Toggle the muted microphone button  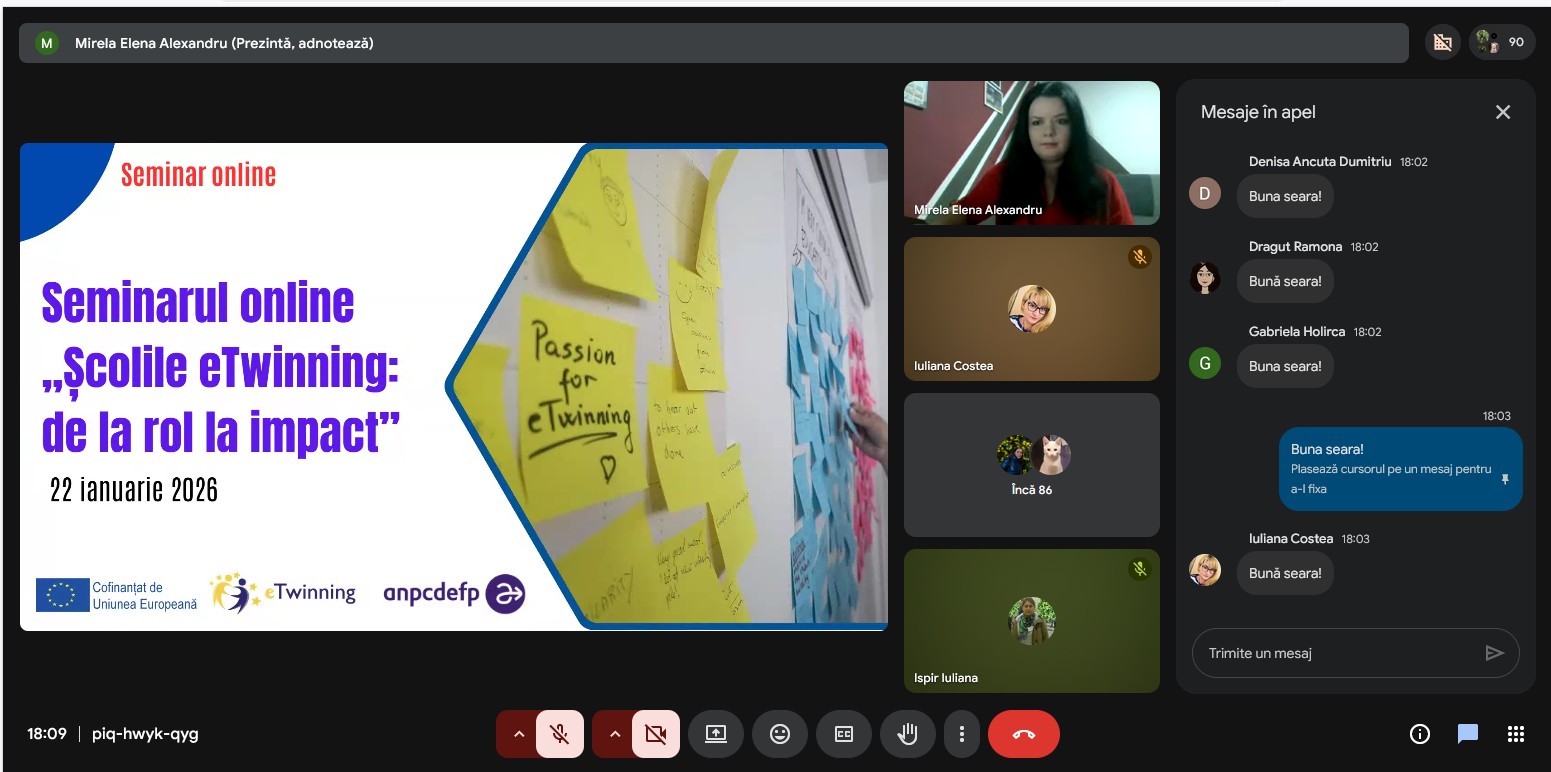point(560,734)
